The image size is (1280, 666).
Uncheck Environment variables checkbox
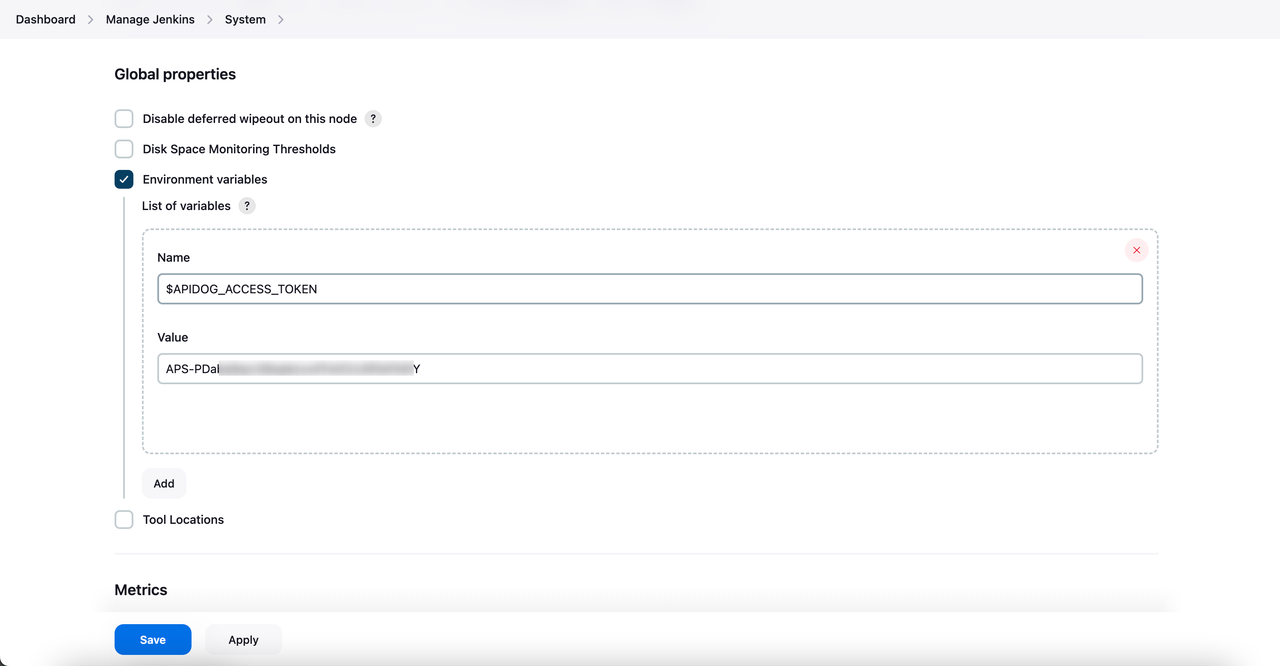pyautogui.click(x=124, y=179)
